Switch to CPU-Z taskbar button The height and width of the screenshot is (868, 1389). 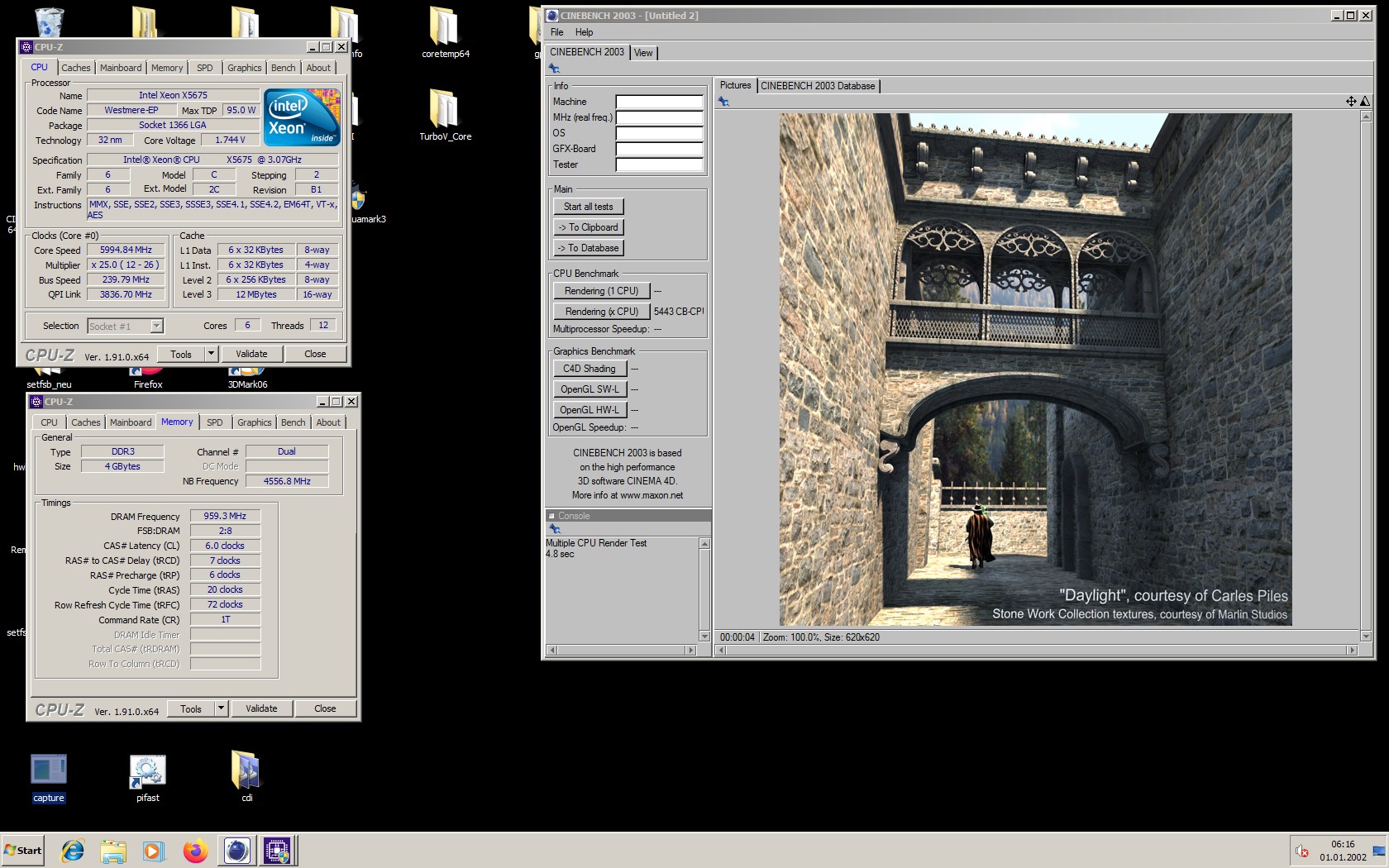point(277,851)
